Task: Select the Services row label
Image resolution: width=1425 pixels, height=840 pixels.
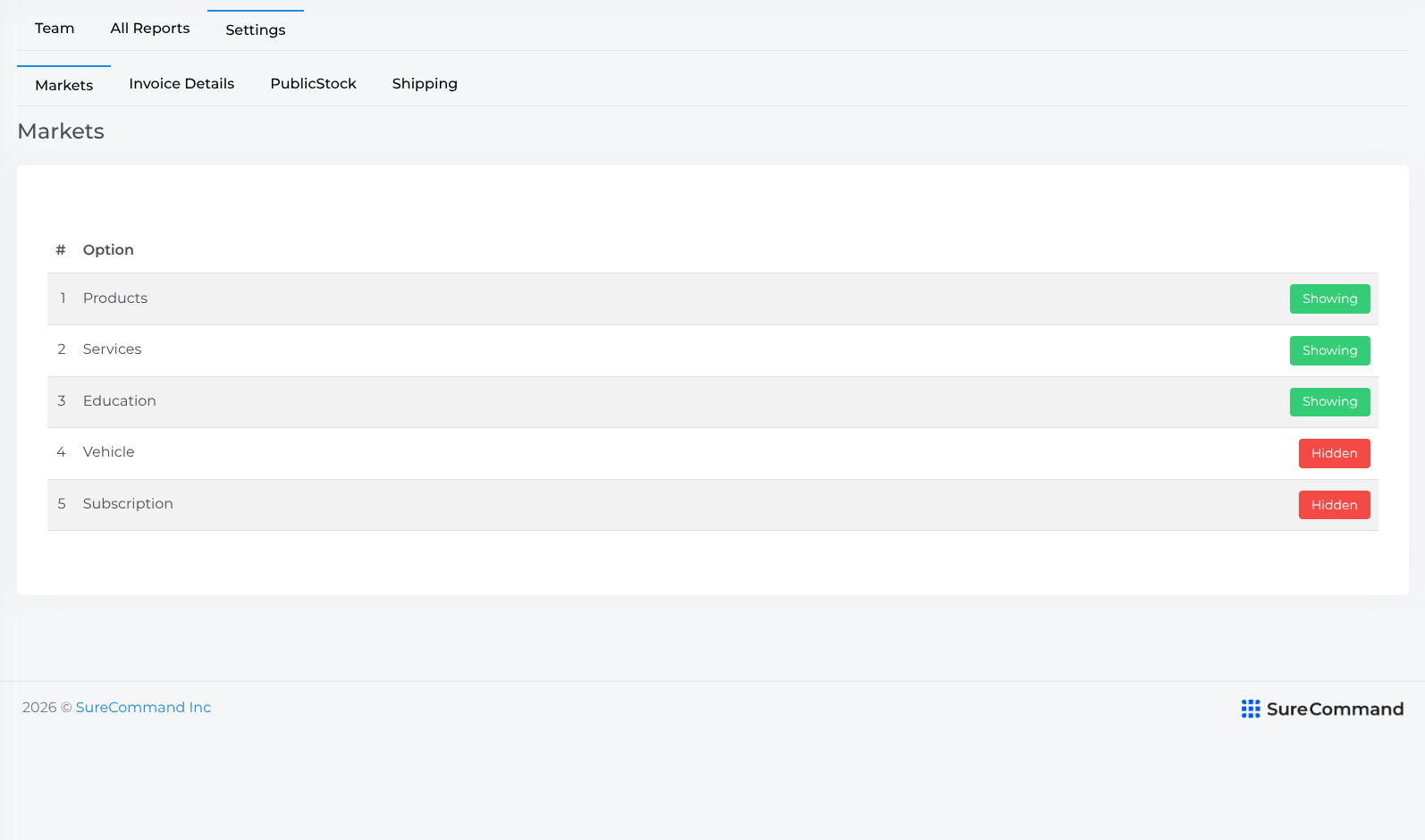Action: (113, 349)
